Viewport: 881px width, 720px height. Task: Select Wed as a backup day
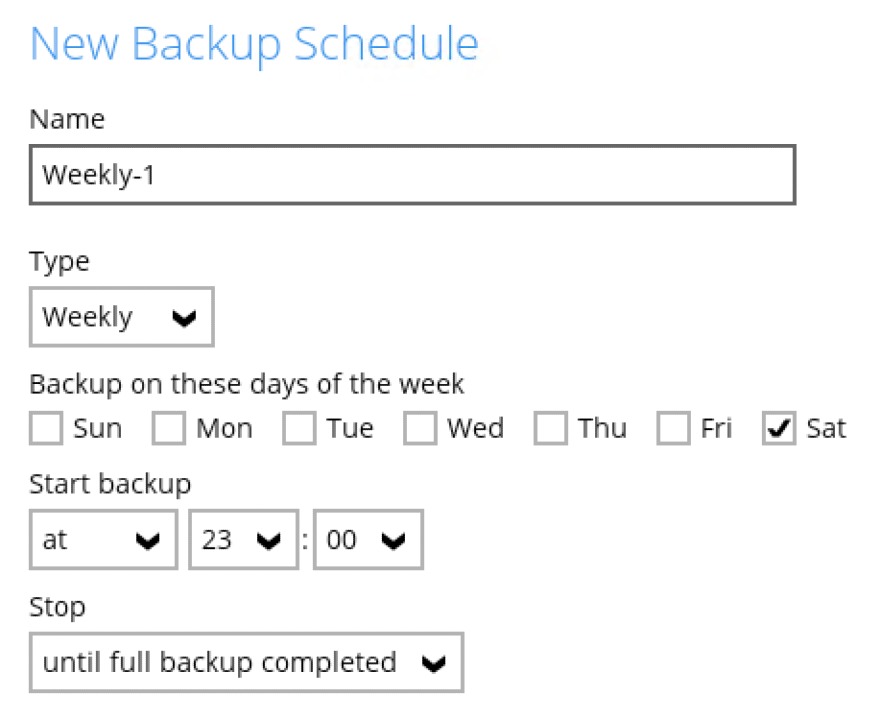(420, 429)
